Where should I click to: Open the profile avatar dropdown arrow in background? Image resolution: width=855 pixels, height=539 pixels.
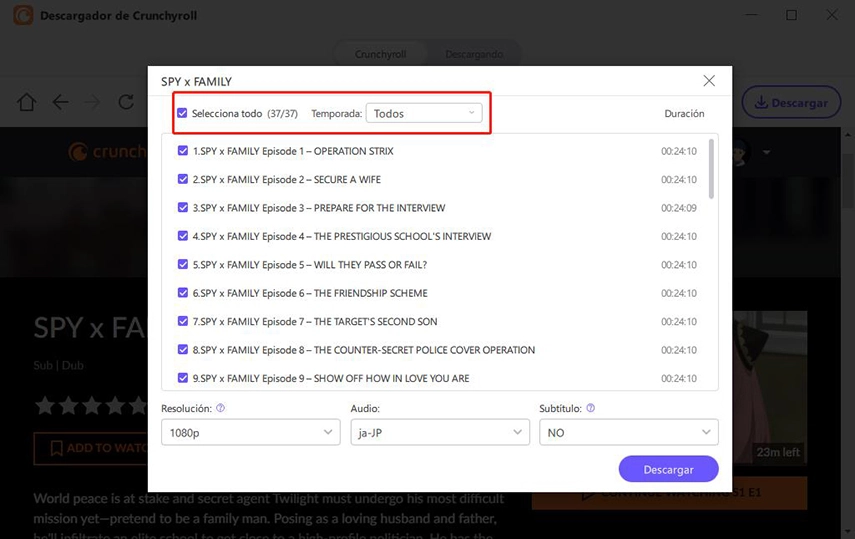(766, 152)
